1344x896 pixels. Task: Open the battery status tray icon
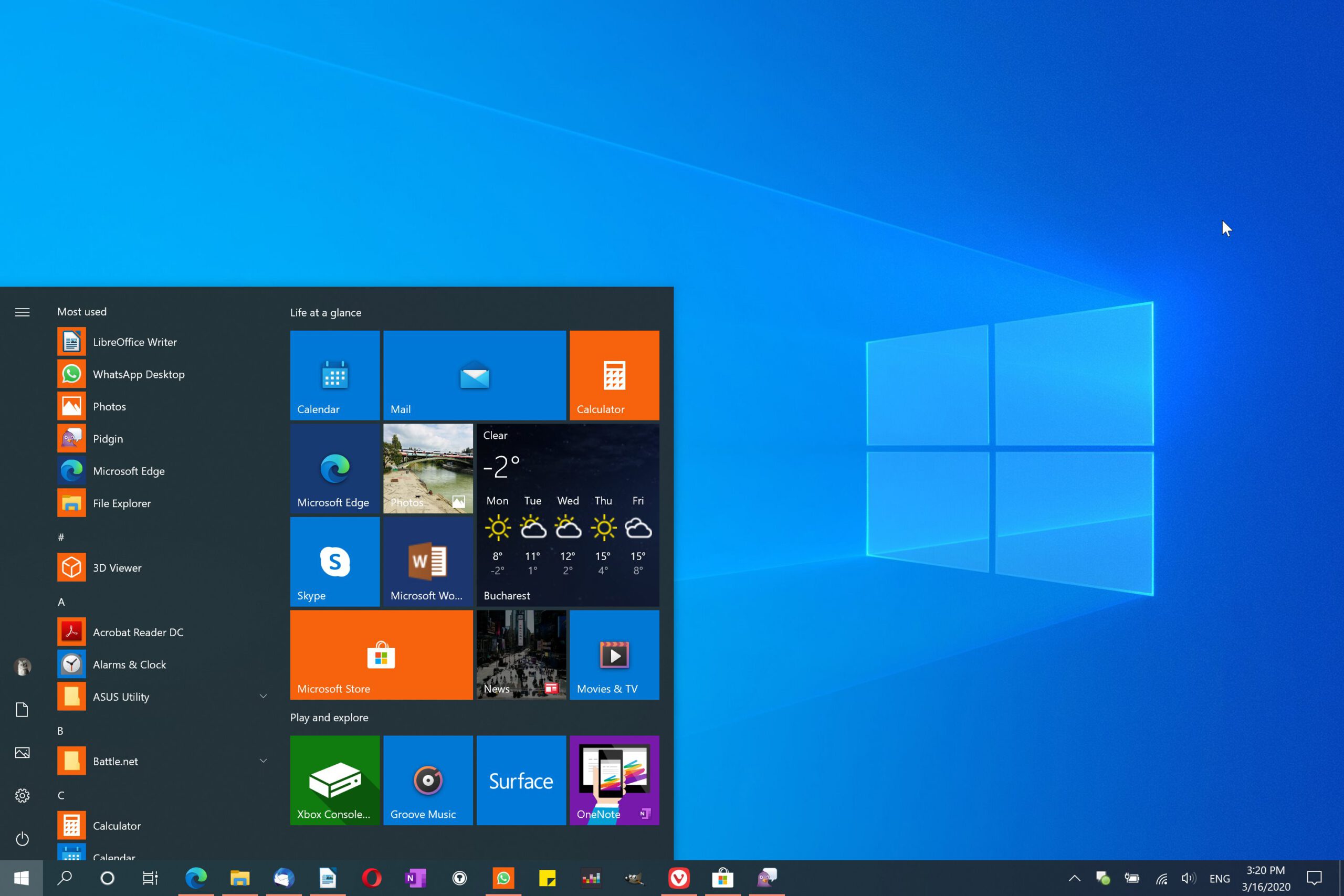[x=1132, y=878]
